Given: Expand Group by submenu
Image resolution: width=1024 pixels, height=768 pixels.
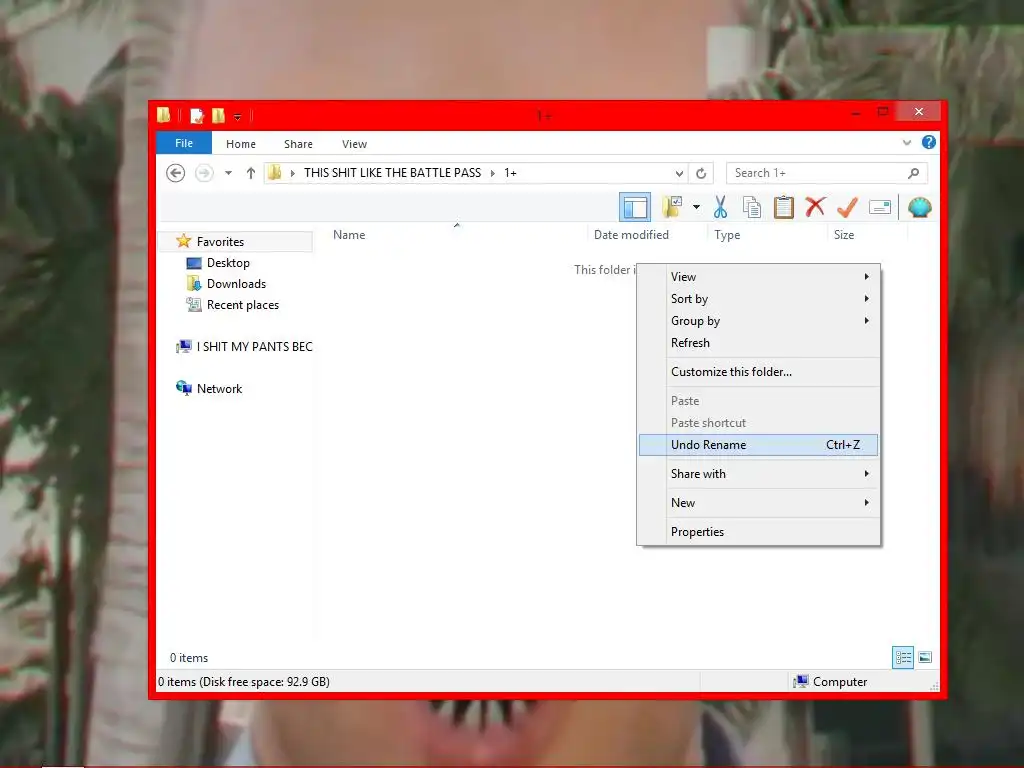Looking at the screenshot, I should pyautogui.click(x=759, y=321).
